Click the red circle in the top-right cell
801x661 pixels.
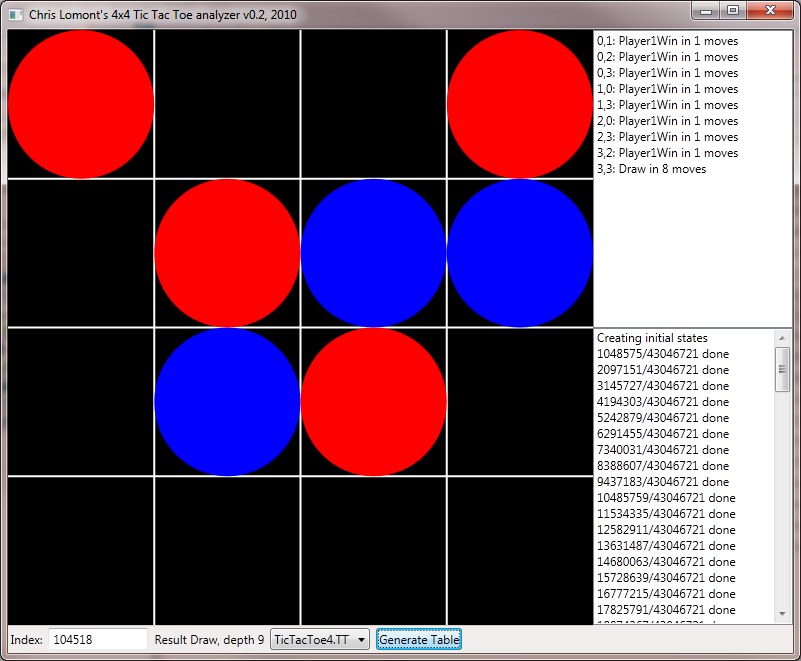[520, 104]
